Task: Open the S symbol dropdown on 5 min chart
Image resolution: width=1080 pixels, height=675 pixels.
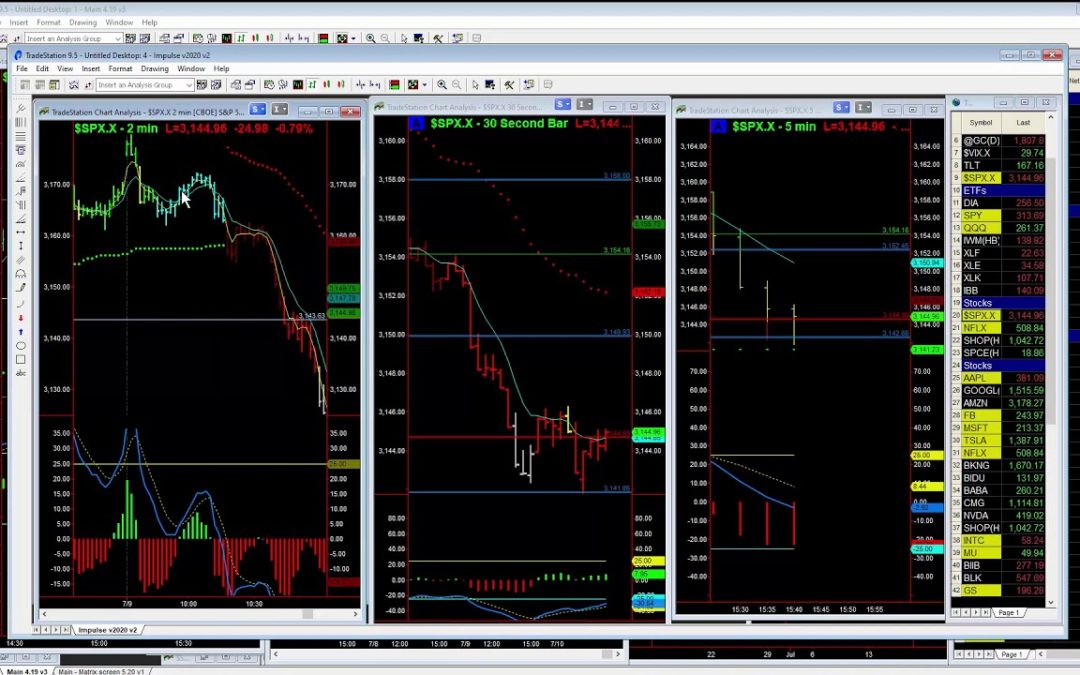Action: point(842,107)
